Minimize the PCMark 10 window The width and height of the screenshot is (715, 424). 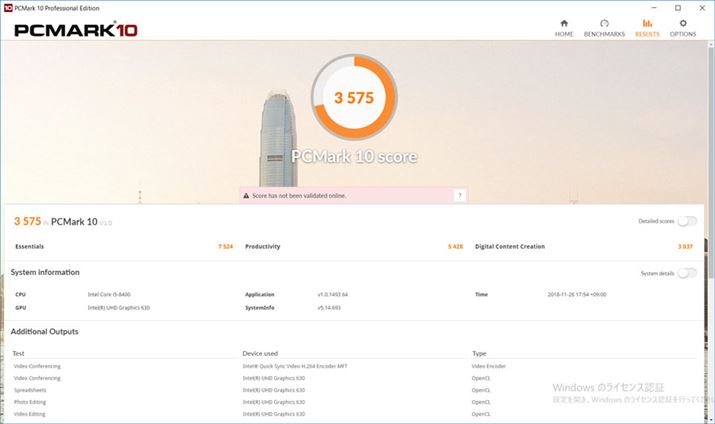(655, 7)
